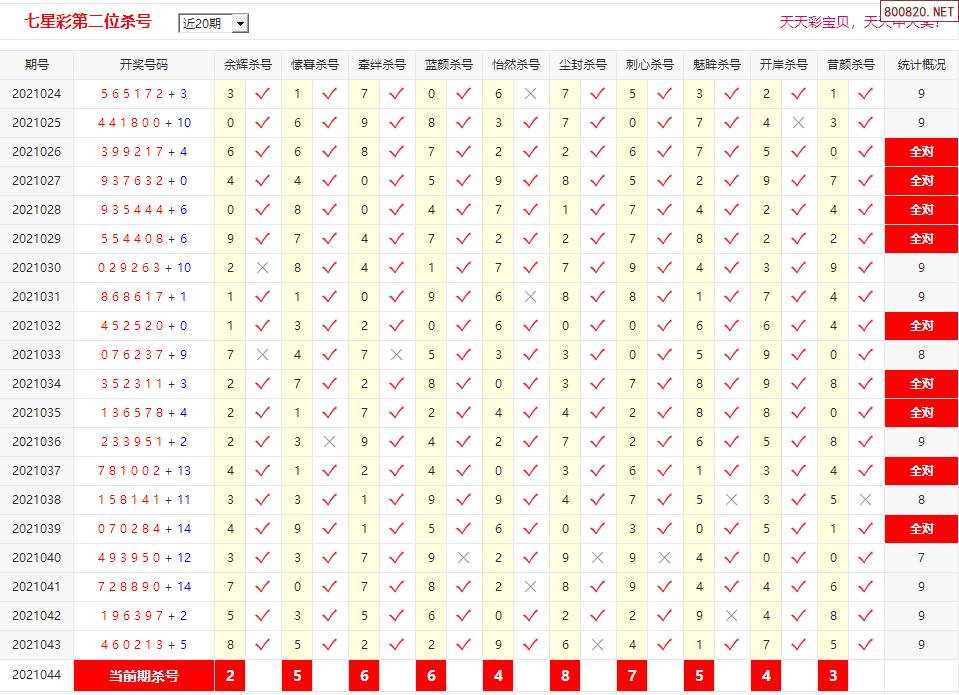
Task: Click draw numbers 9 3 5 4 4 4 + 6
Action: tap(144, 210)
